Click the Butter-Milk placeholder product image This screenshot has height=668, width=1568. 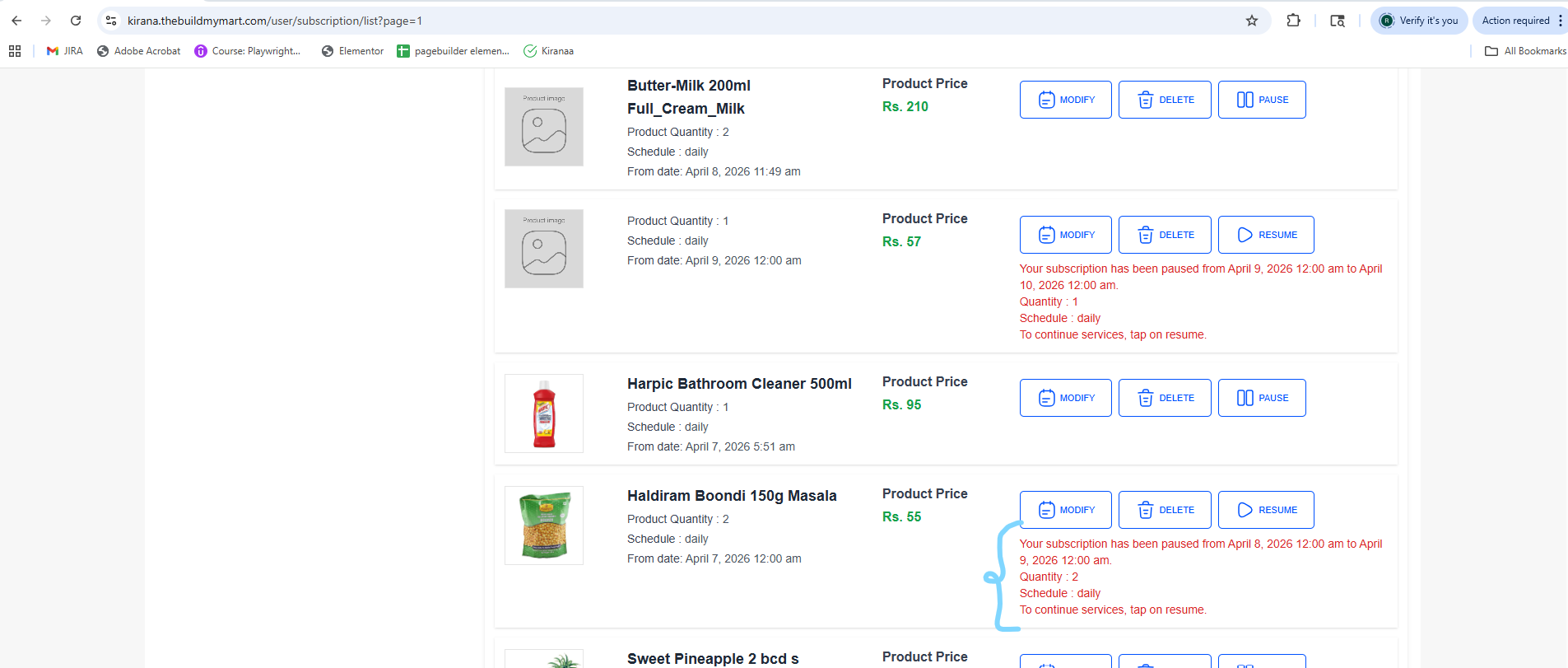point(544,127)
